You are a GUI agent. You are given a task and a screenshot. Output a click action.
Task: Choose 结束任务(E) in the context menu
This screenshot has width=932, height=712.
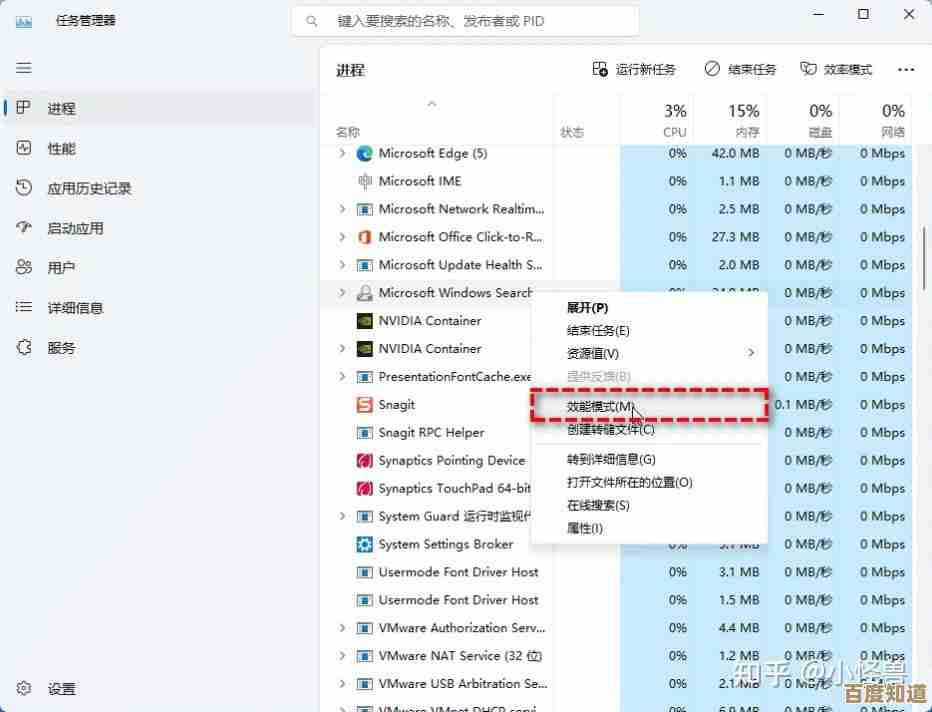(x=598, y=331)
